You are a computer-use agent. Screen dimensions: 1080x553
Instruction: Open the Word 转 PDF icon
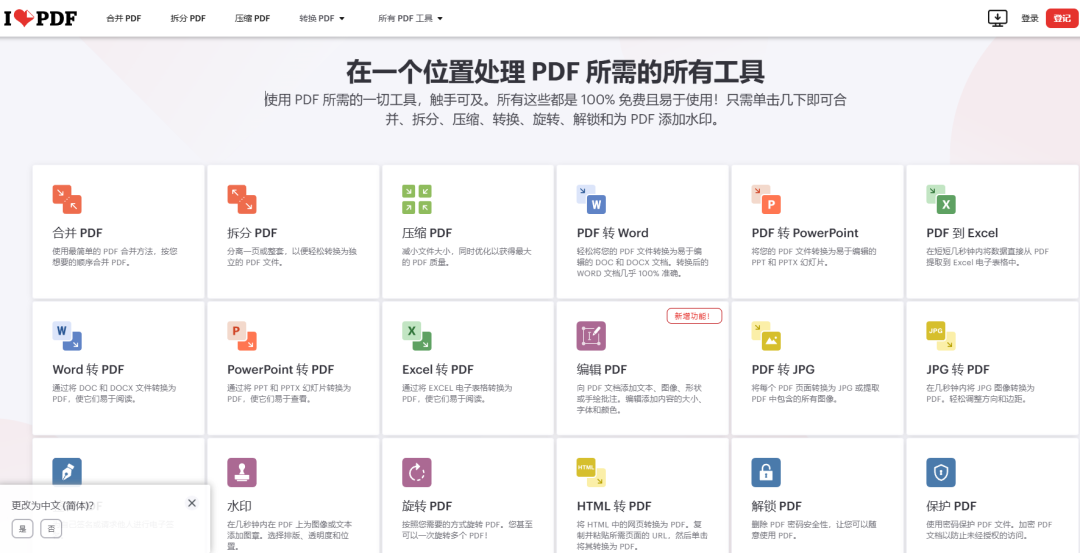[x=67, y=336]
